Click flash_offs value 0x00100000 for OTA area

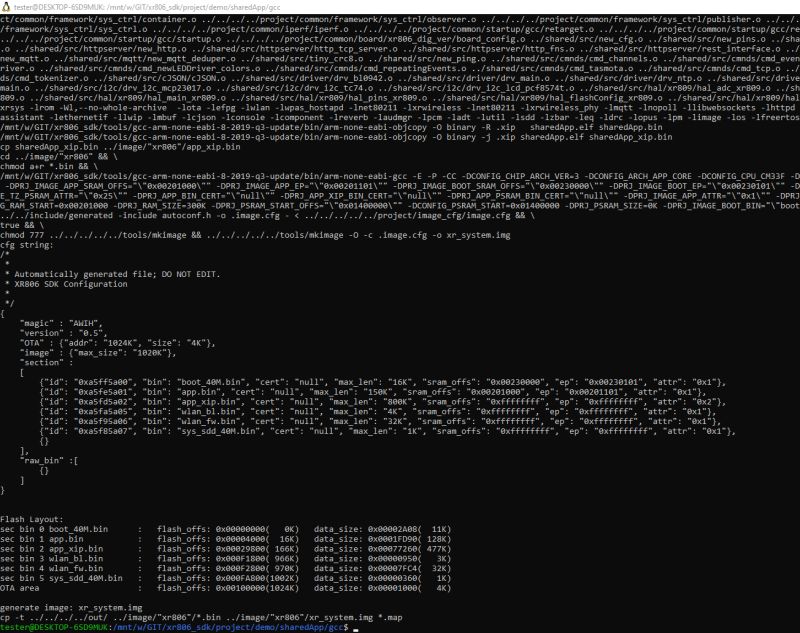pyautogui.click(x=240, y=588)
